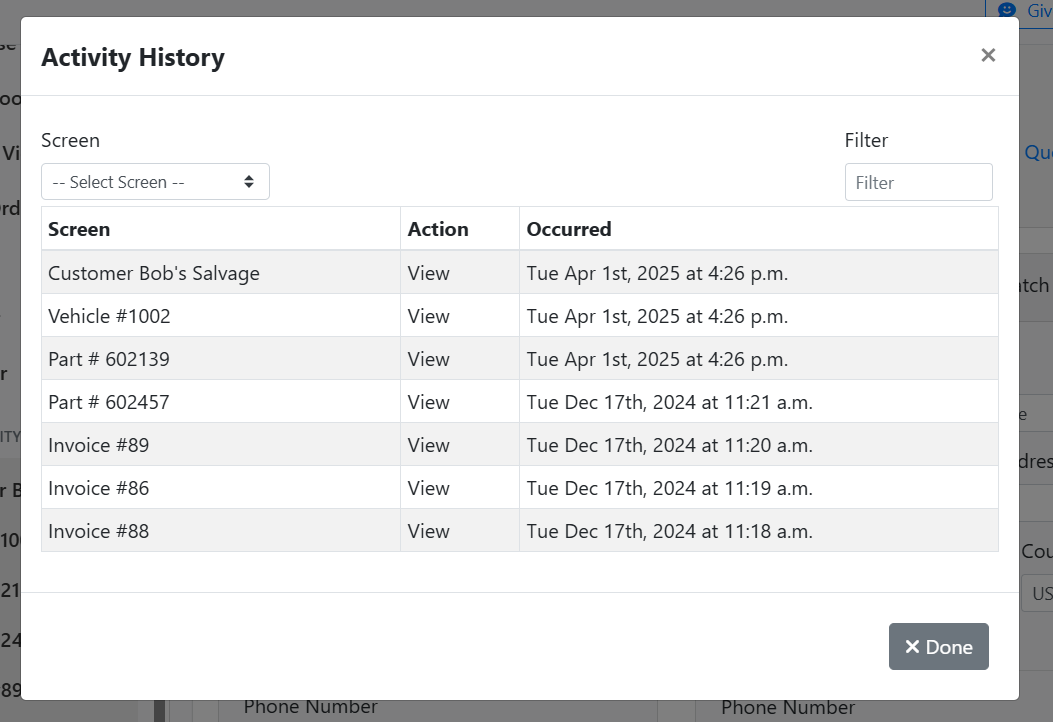
Task: Click the Screen column header in the table
Action: pos(79,229)
